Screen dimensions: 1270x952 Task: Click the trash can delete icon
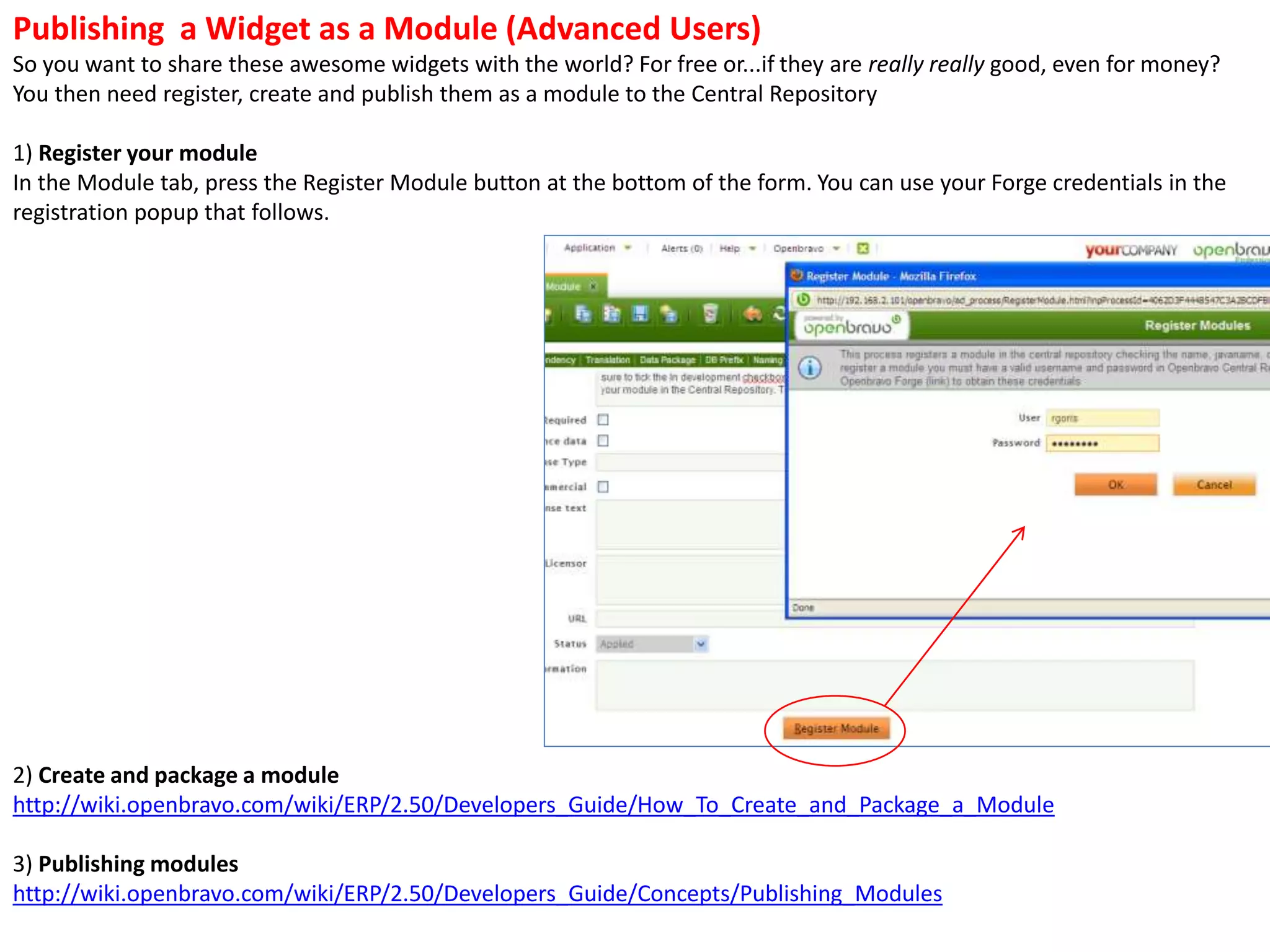(711, 314)
